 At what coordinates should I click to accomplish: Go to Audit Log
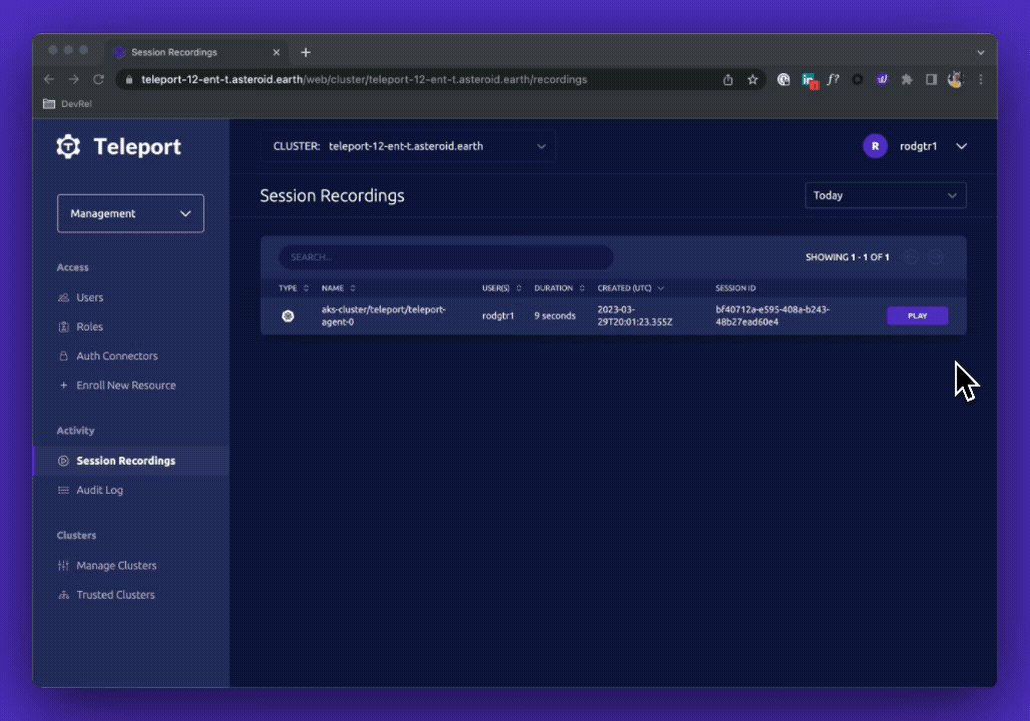[99, 490]
